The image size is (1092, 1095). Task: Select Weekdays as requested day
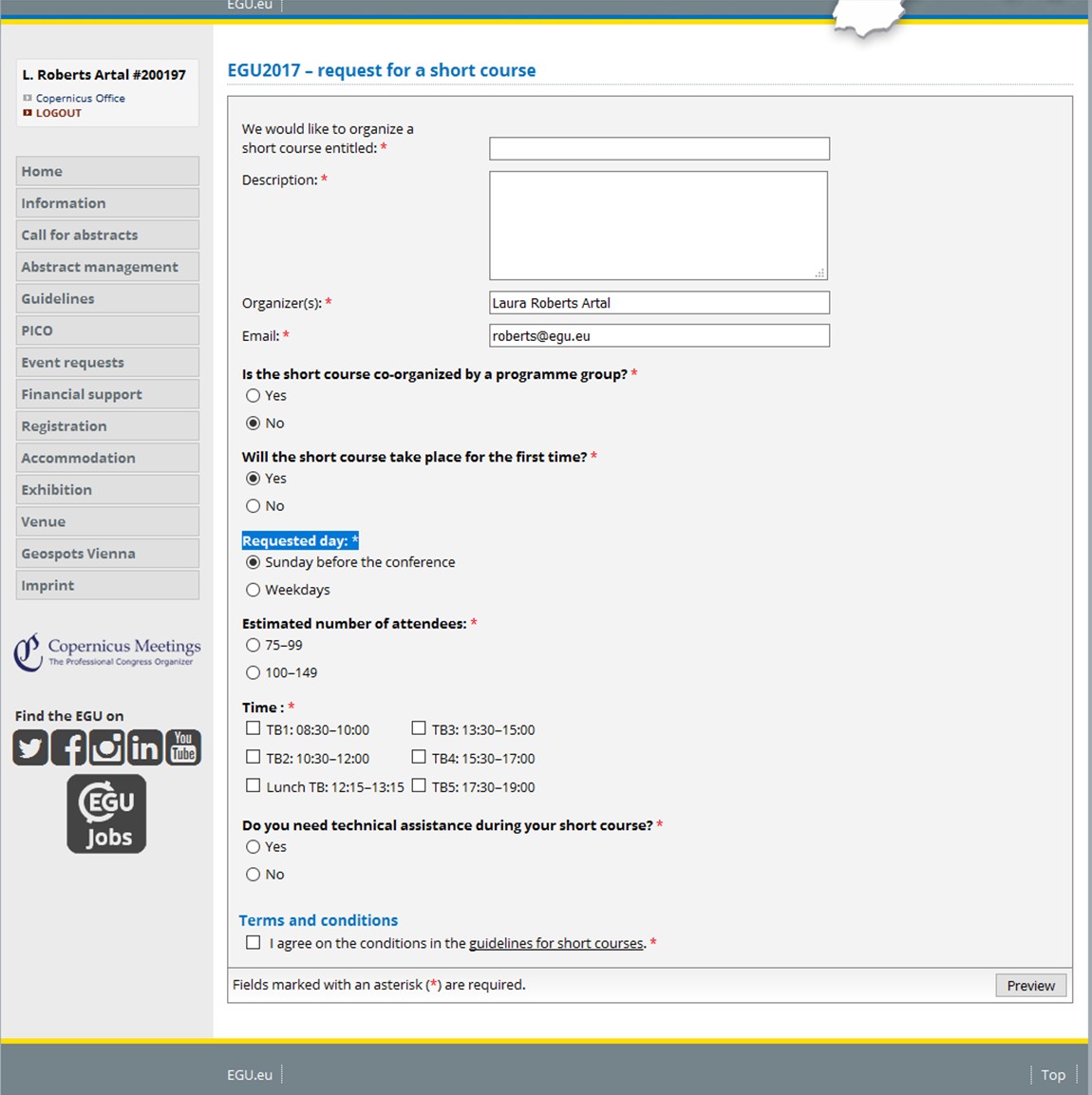253,590
